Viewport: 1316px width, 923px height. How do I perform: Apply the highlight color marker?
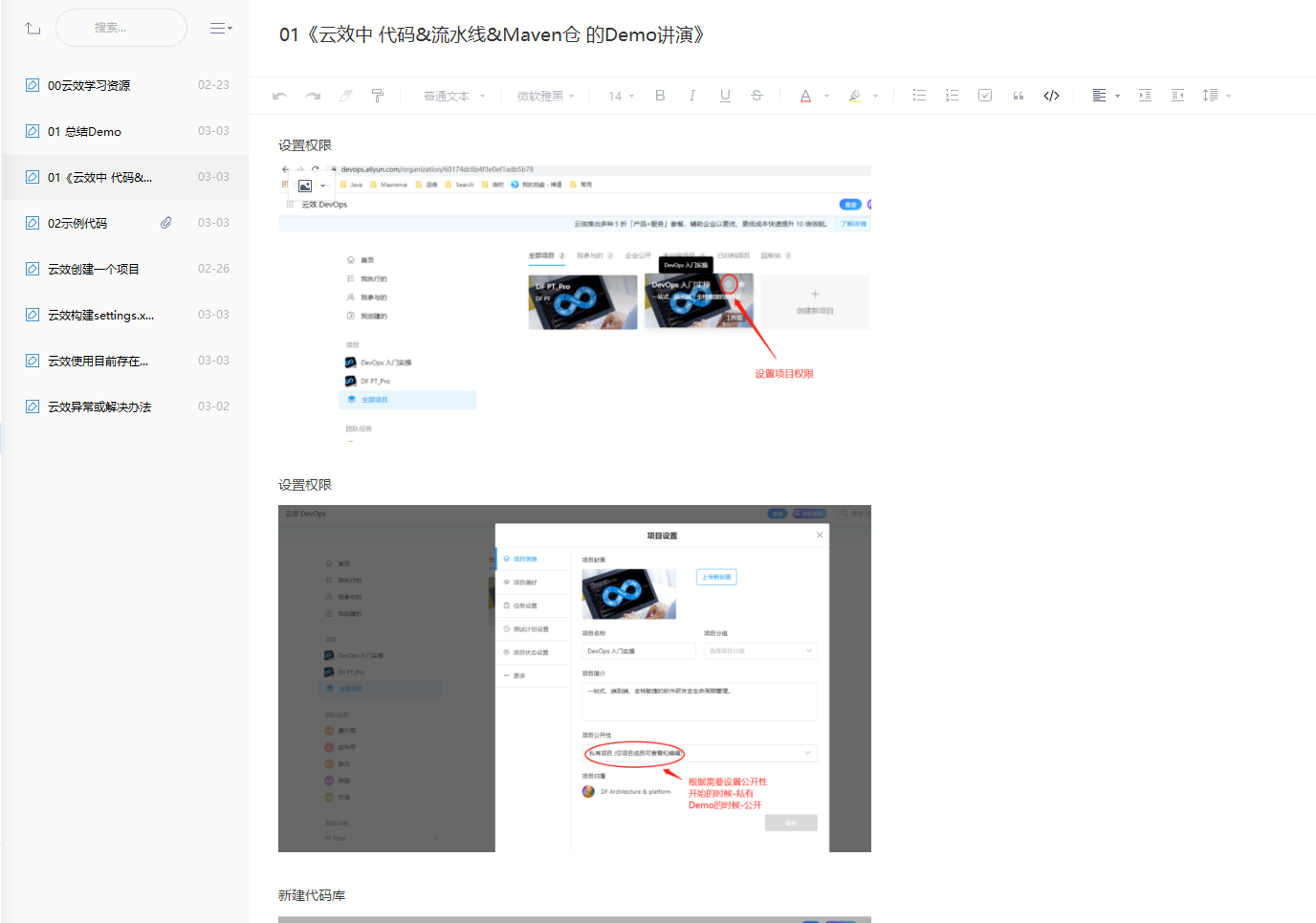855,96
